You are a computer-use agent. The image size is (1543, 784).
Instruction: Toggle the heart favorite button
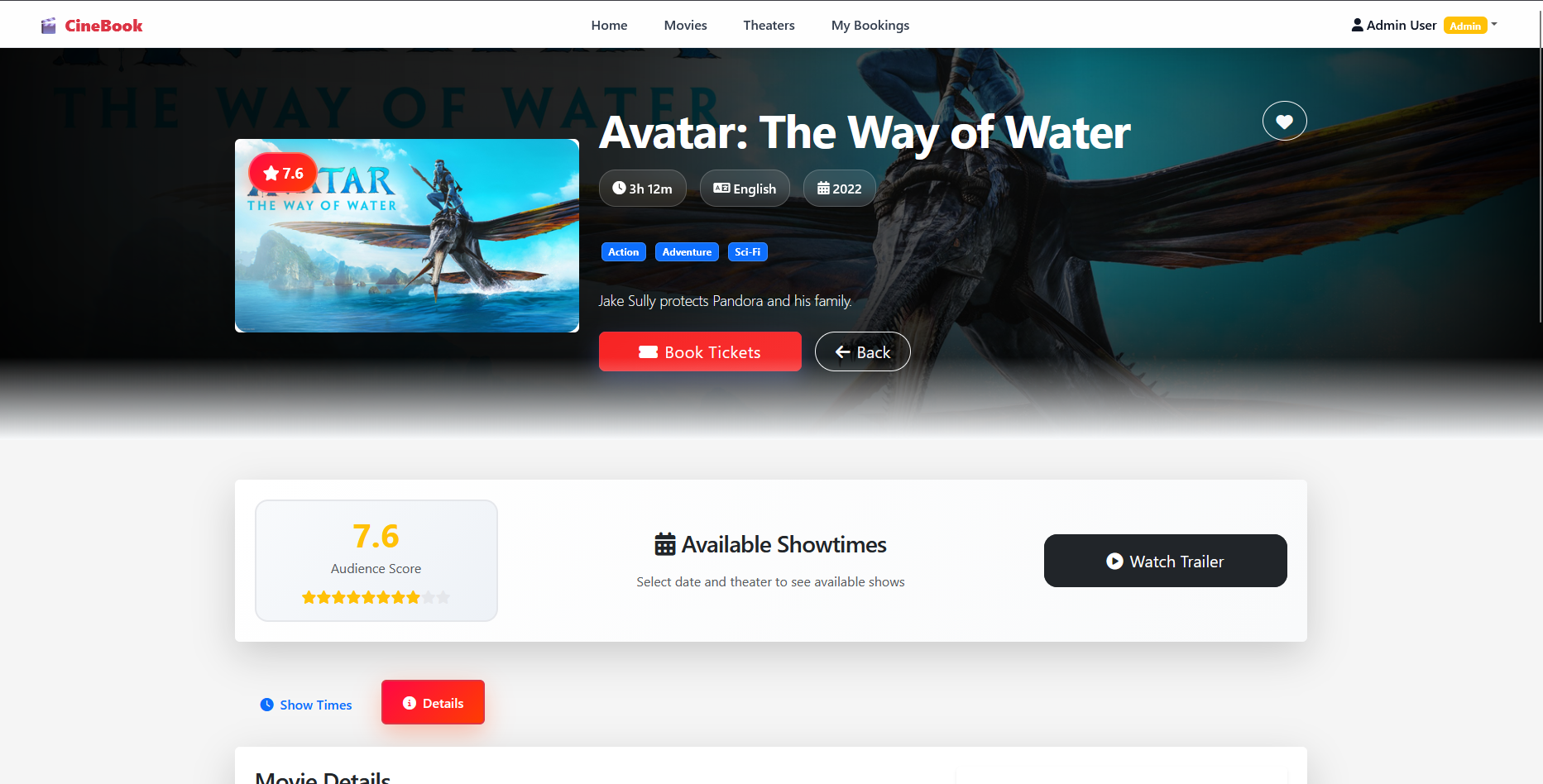[x=1284, y=121]
